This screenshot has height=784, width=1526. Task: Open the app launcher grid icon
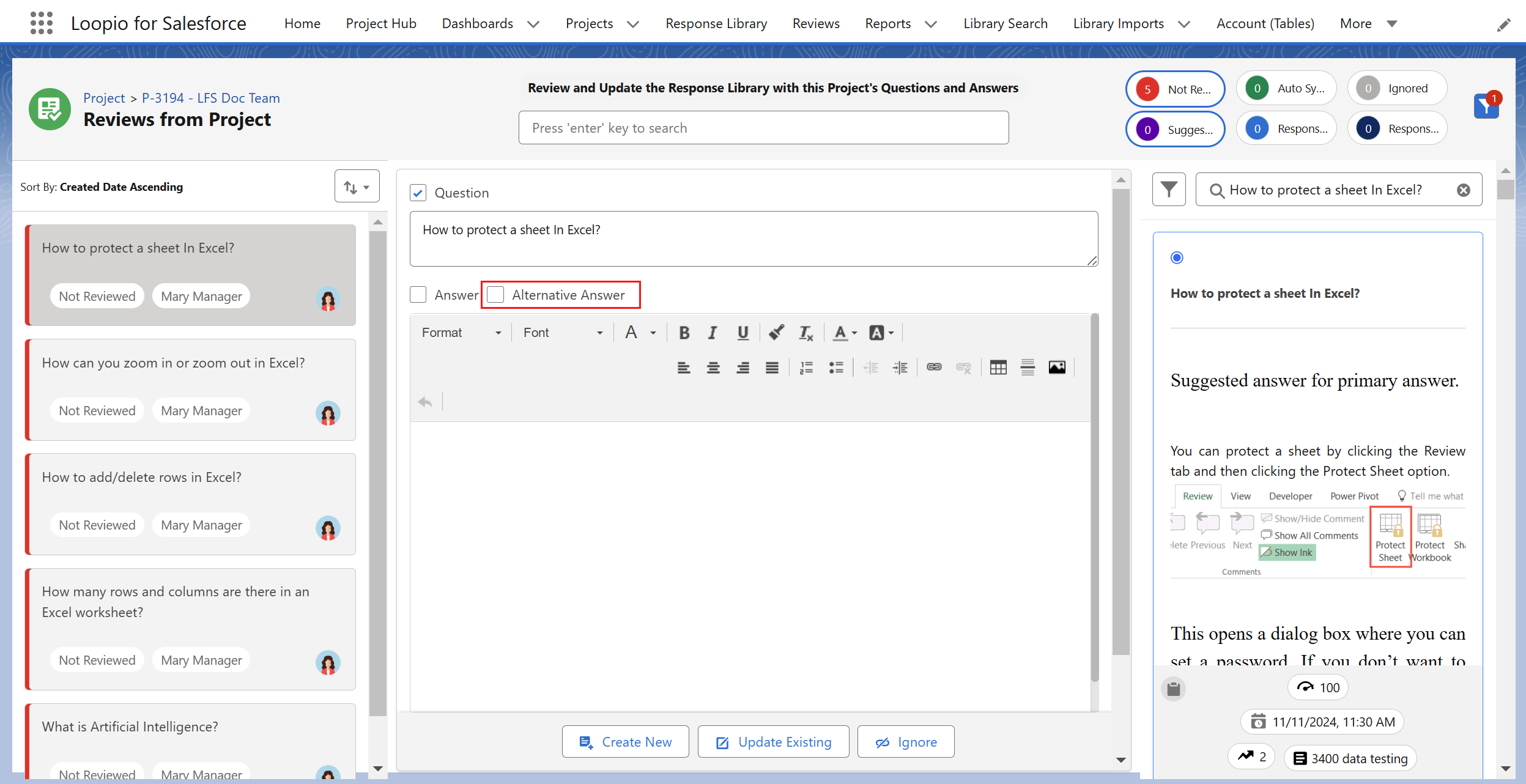pyautogui.click(x=41, y=23)
